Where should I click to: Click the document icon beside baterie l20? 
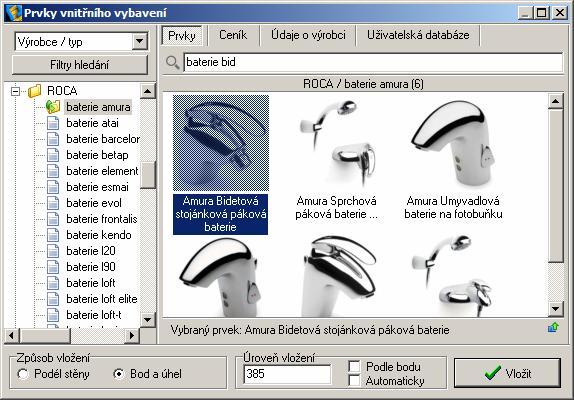53,251
